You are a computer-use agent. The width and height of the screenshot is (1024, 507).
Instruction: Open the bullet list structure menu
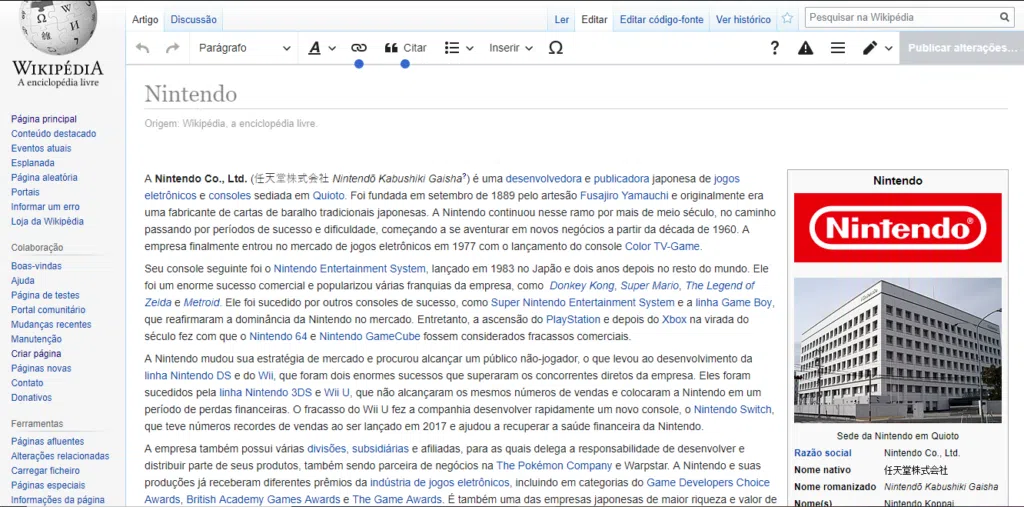coord(458,48)
